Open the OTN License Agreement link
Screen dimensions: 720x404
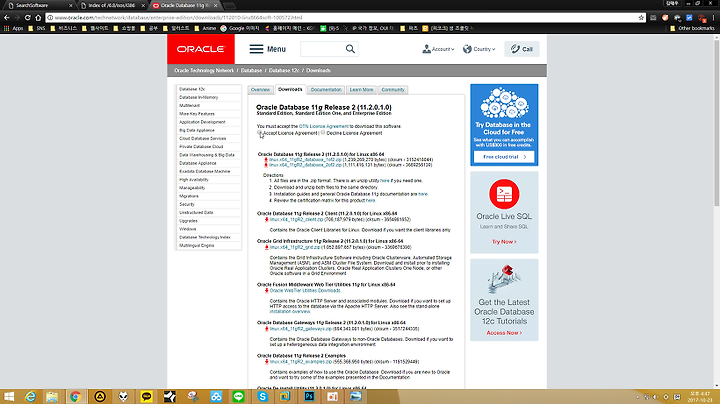324,126
